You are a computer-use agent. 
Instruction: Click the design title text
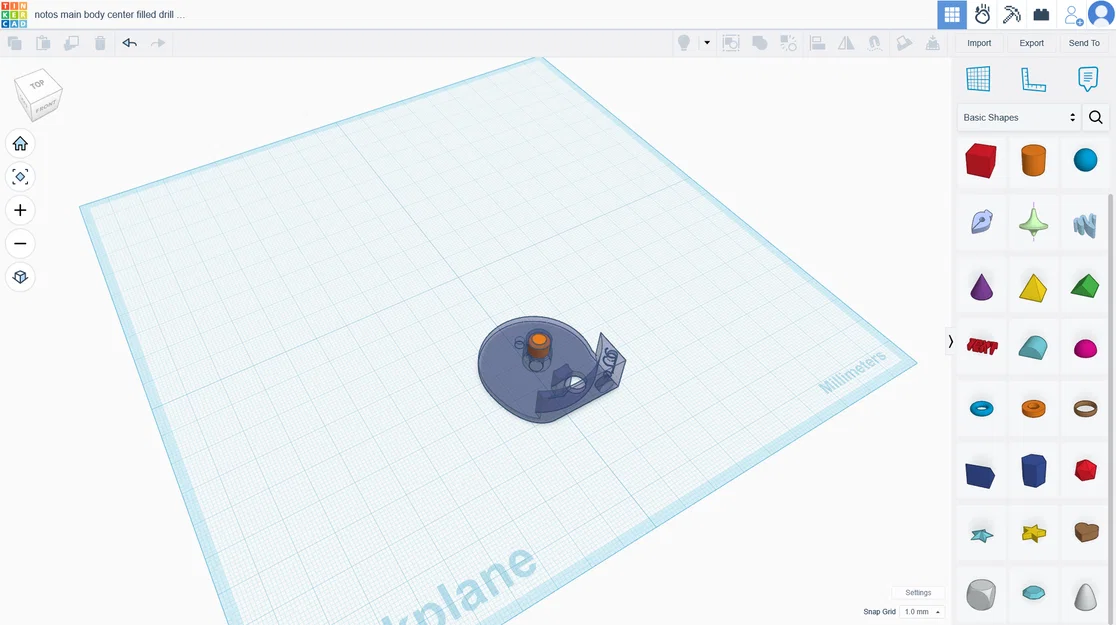(x=110, y=14)
